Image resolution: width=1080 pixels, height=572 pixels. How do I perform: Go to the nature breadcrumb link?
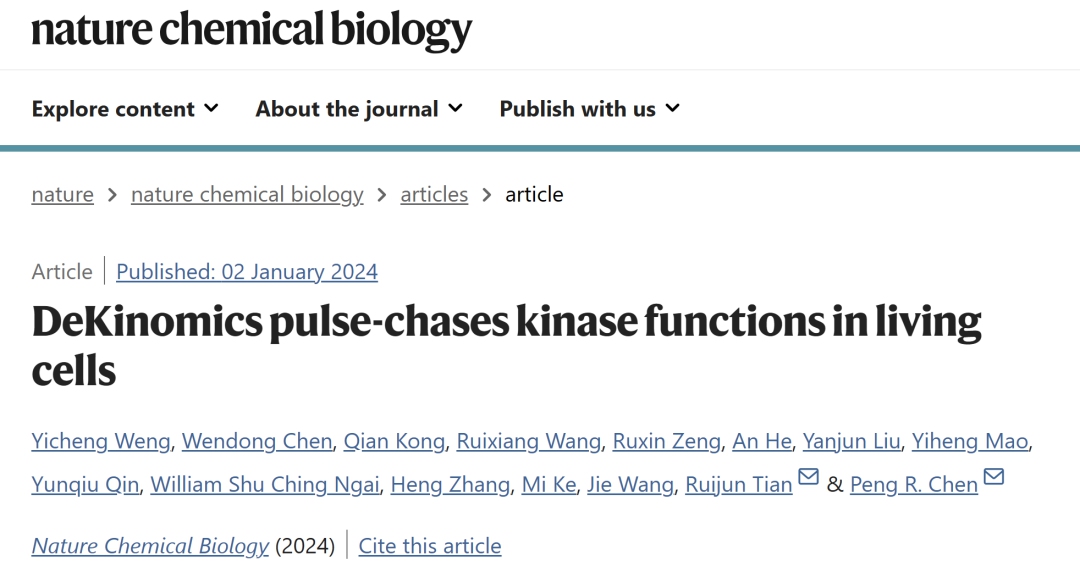62,194
